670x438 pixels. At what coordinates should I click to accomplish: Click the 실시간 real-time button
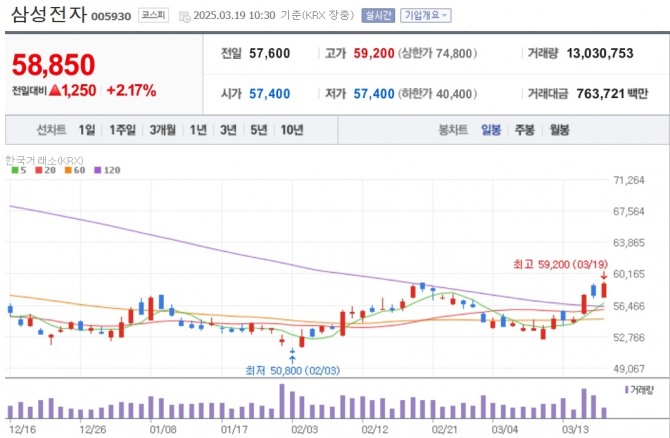[x=378, y=15]
